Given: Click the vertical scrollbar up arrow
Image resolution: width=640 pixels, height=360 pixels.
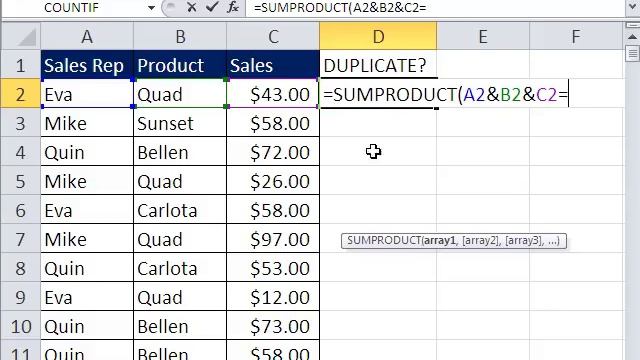Looking at the screenshot, I should 632,37.
